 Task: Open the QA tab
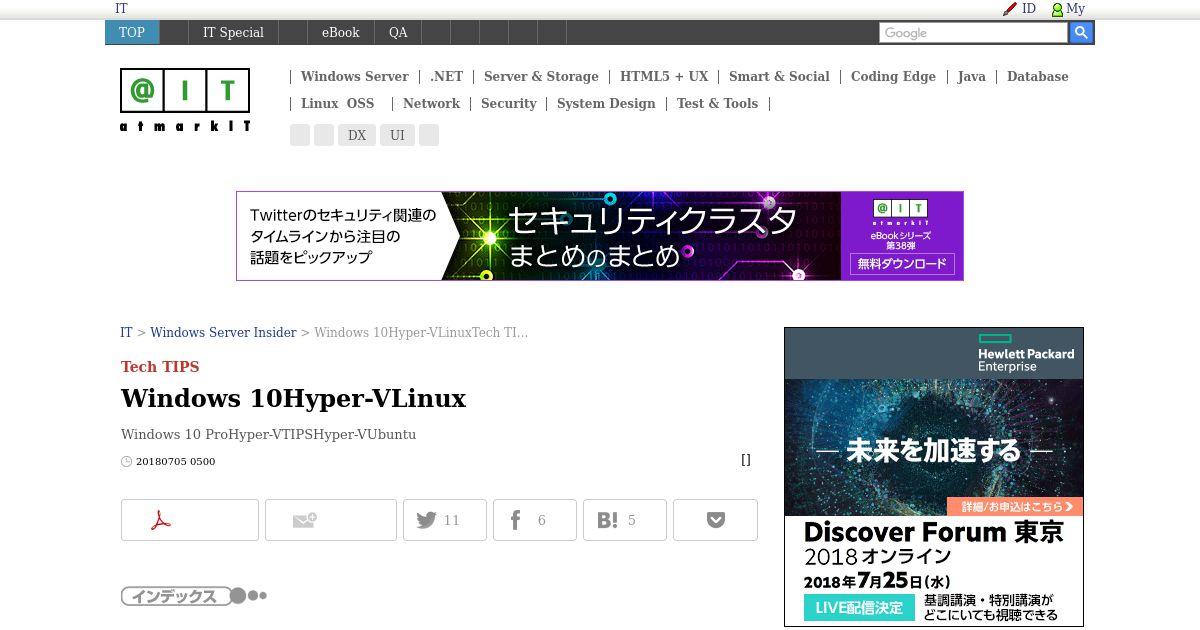tap(398, 32)
